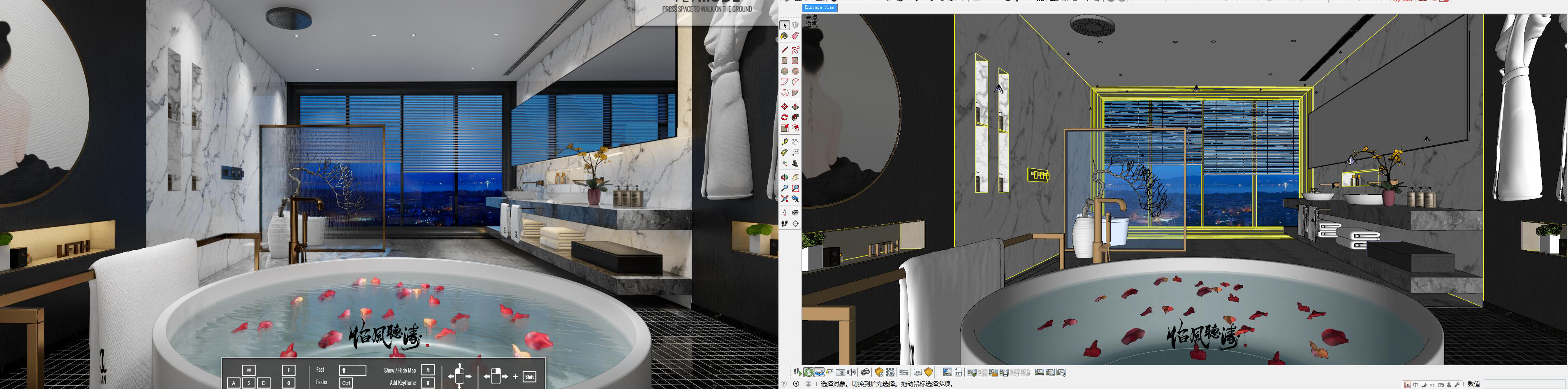1568x389 pixels.
Task: Start Enscape with the footprints icon
Action: [797, 373]
